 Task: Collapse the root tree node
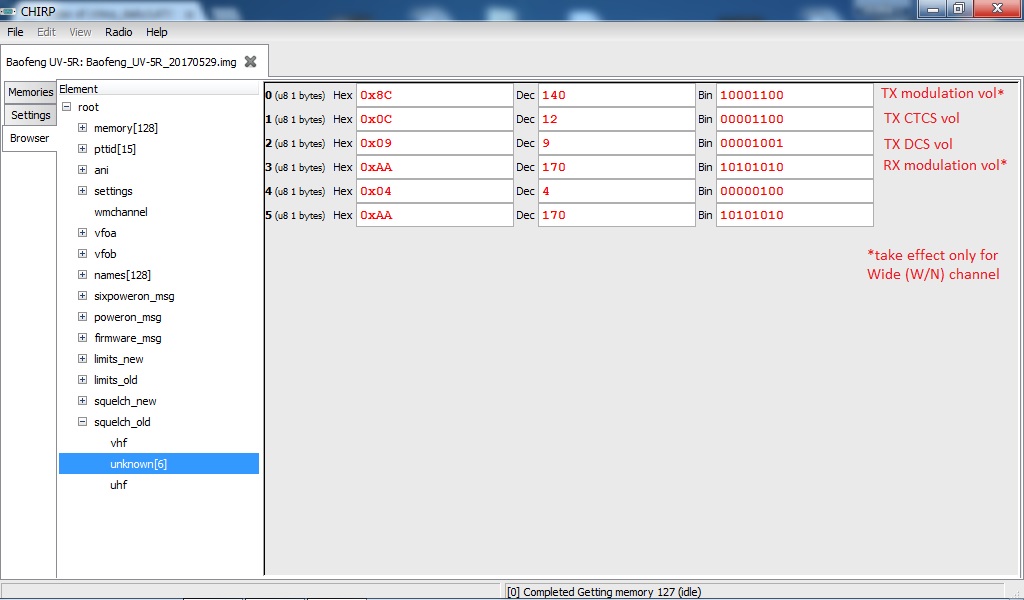(67, 106)
